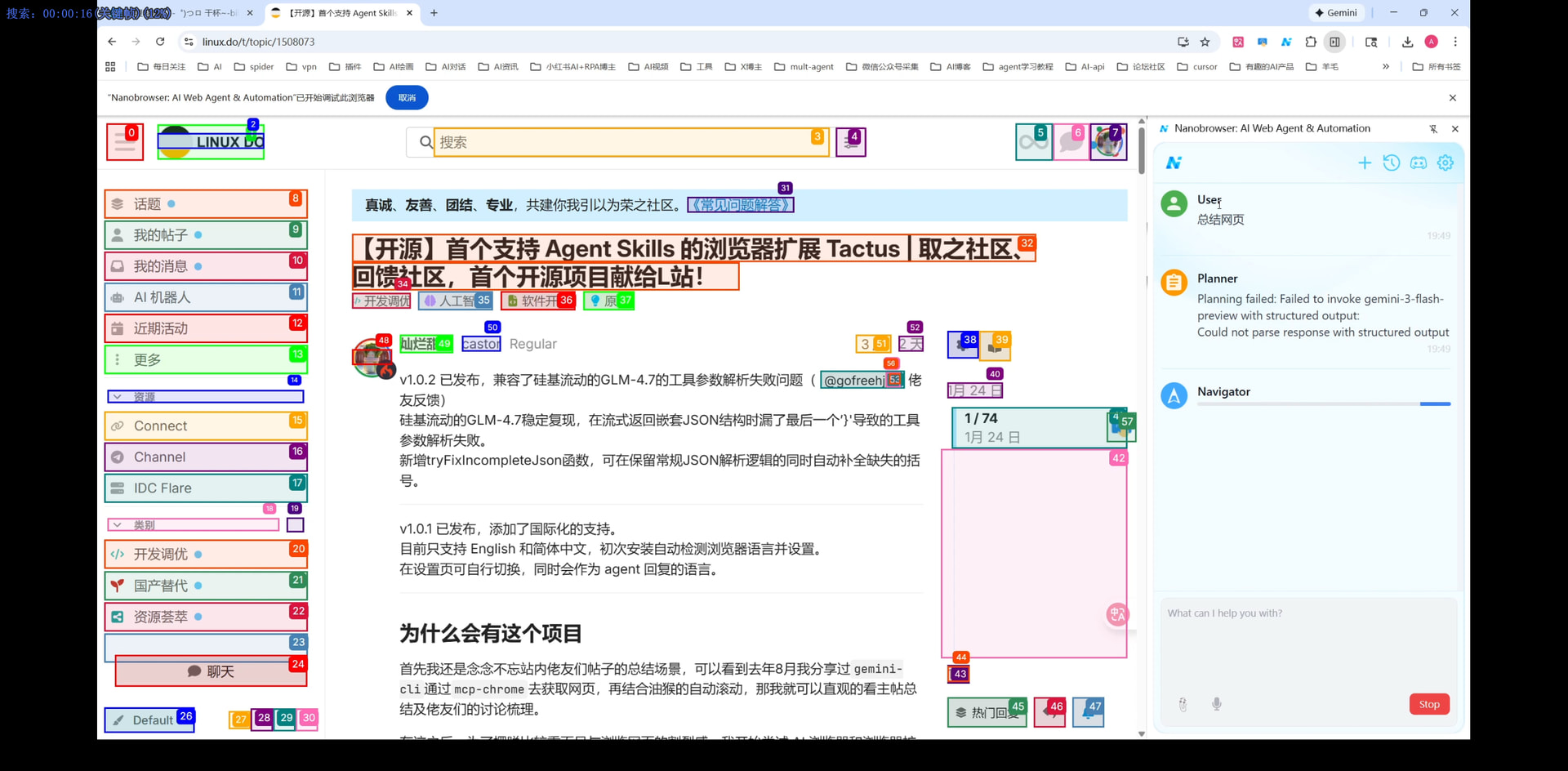Open the forum chat bubble icon
The width and height of the screenshot is (1568, 771).
(x=1071, y=142)
